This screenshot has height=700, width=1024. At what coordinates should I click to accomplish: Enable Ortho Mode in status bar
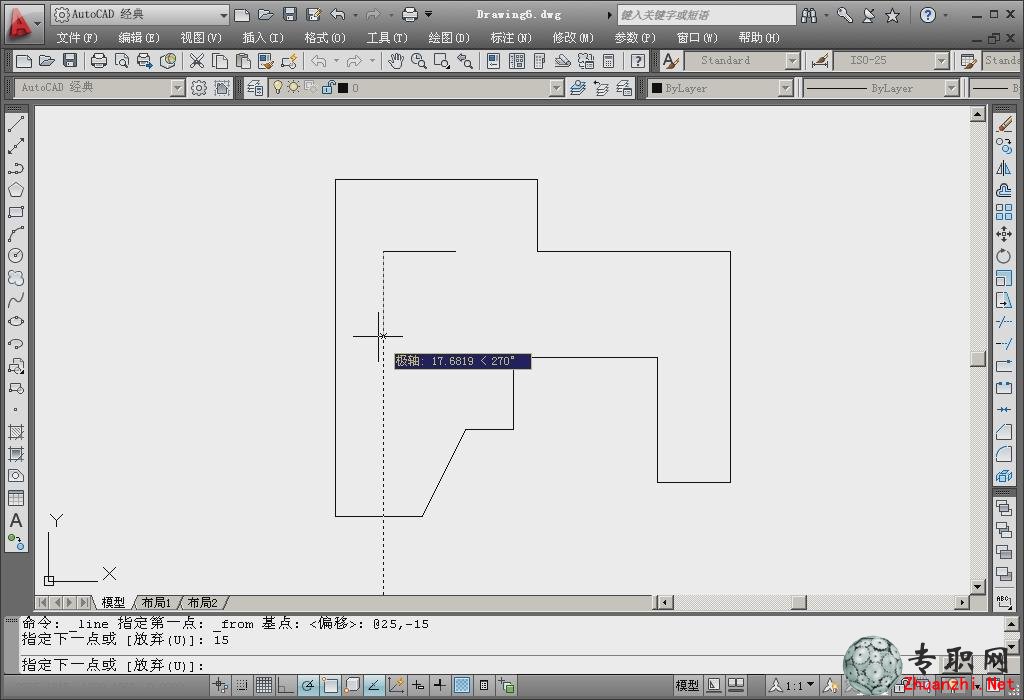(x=285, y=685)
